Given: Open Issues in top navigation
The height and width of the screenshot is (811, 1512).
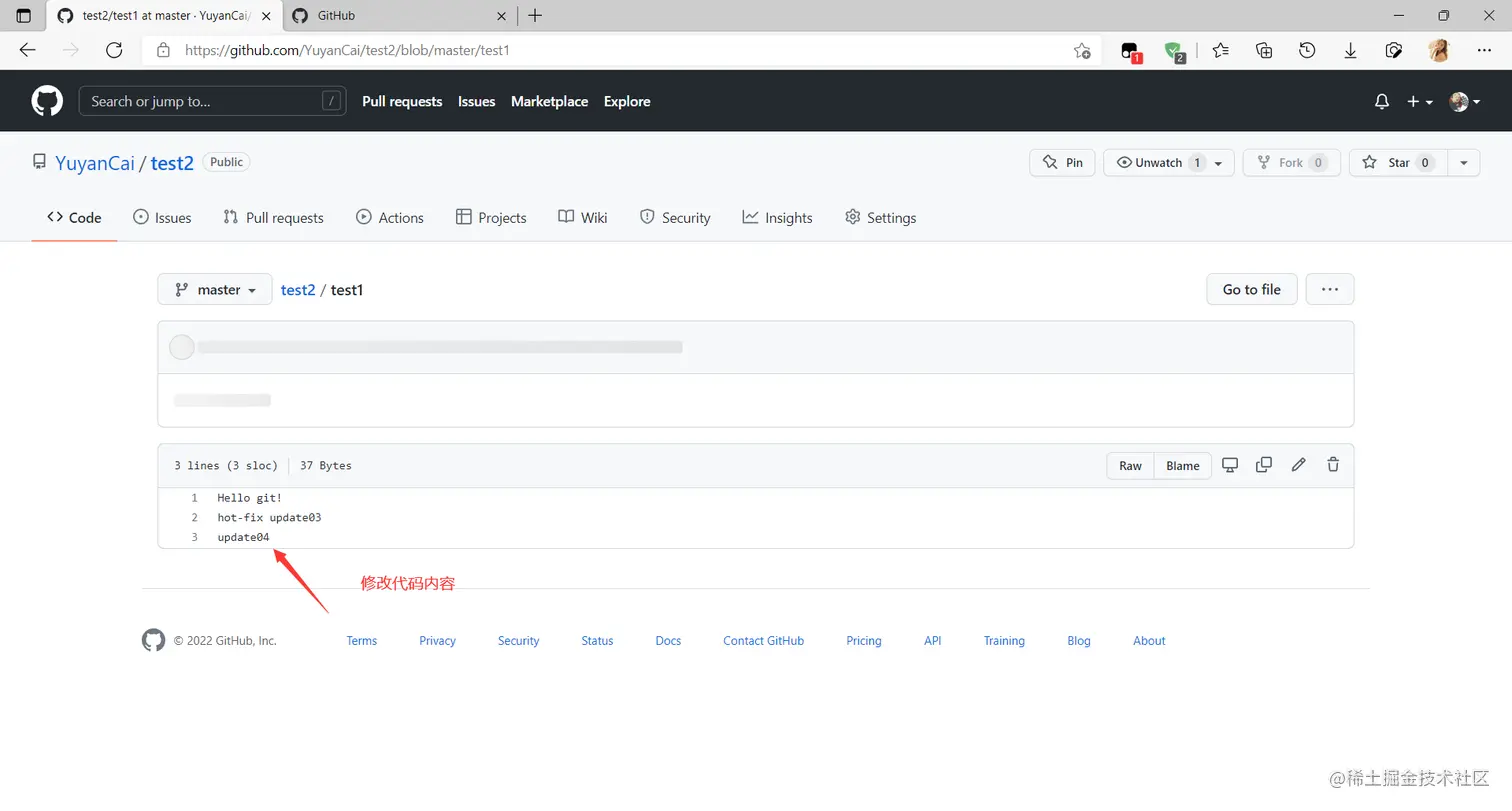Looking at the screenshot, I should pyautogui.click(x=477, y=101).
